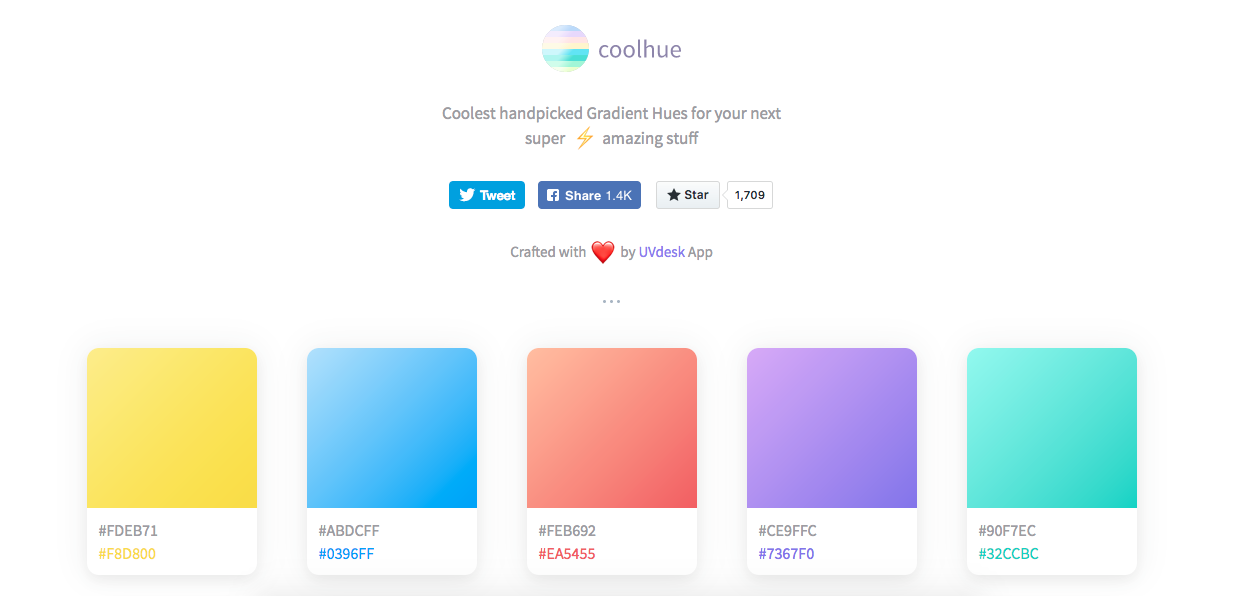Copy the #7367F0 hex code

pos(787,554)
